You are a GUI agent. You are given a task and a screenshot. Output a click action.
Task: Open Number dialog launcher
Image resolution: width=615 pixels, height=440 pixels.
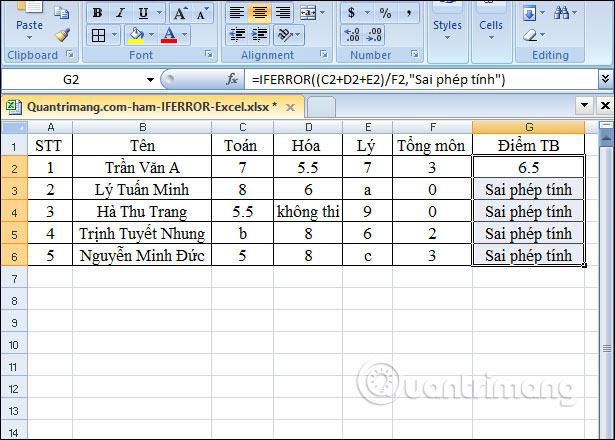click(414, 54)
